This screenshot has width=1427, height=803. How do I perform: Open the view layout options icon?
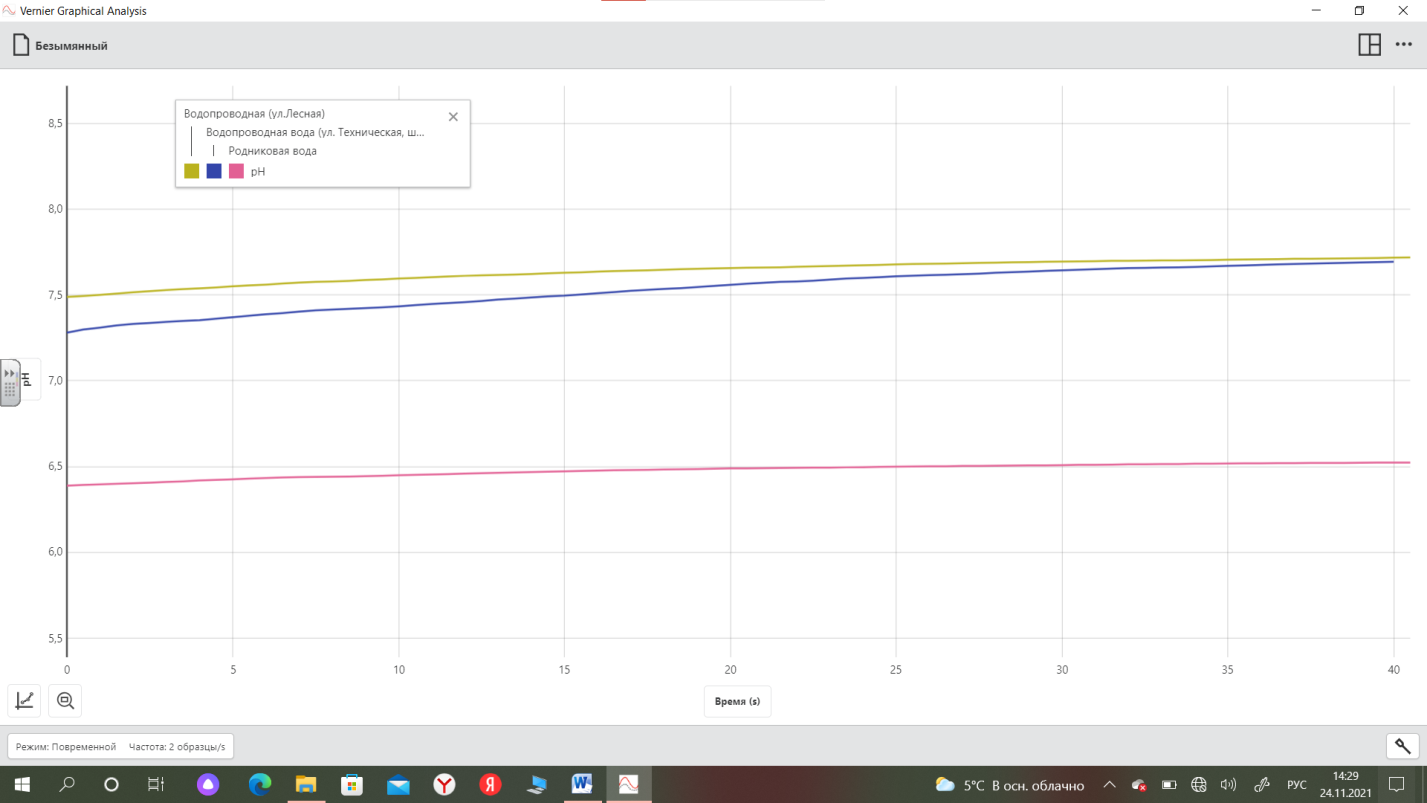click(x=1369, y=45)
